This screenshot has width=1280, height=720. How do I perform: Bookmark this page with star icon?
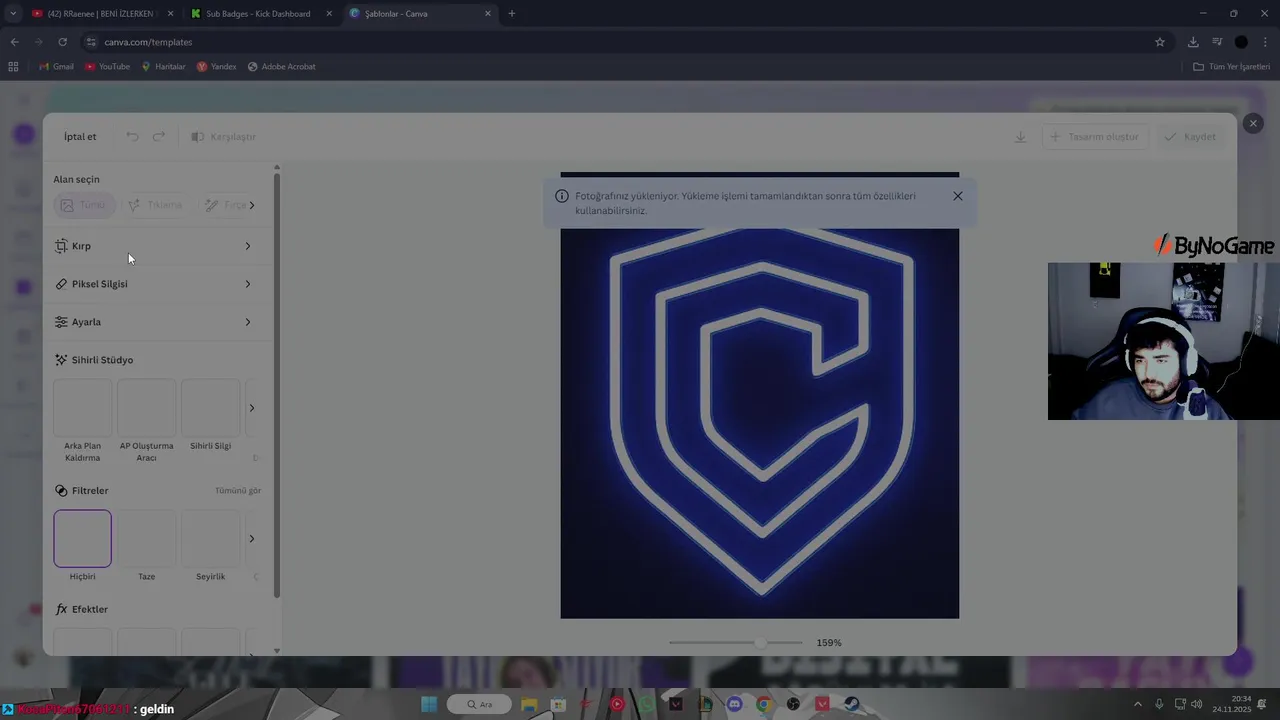point(1160,42)
